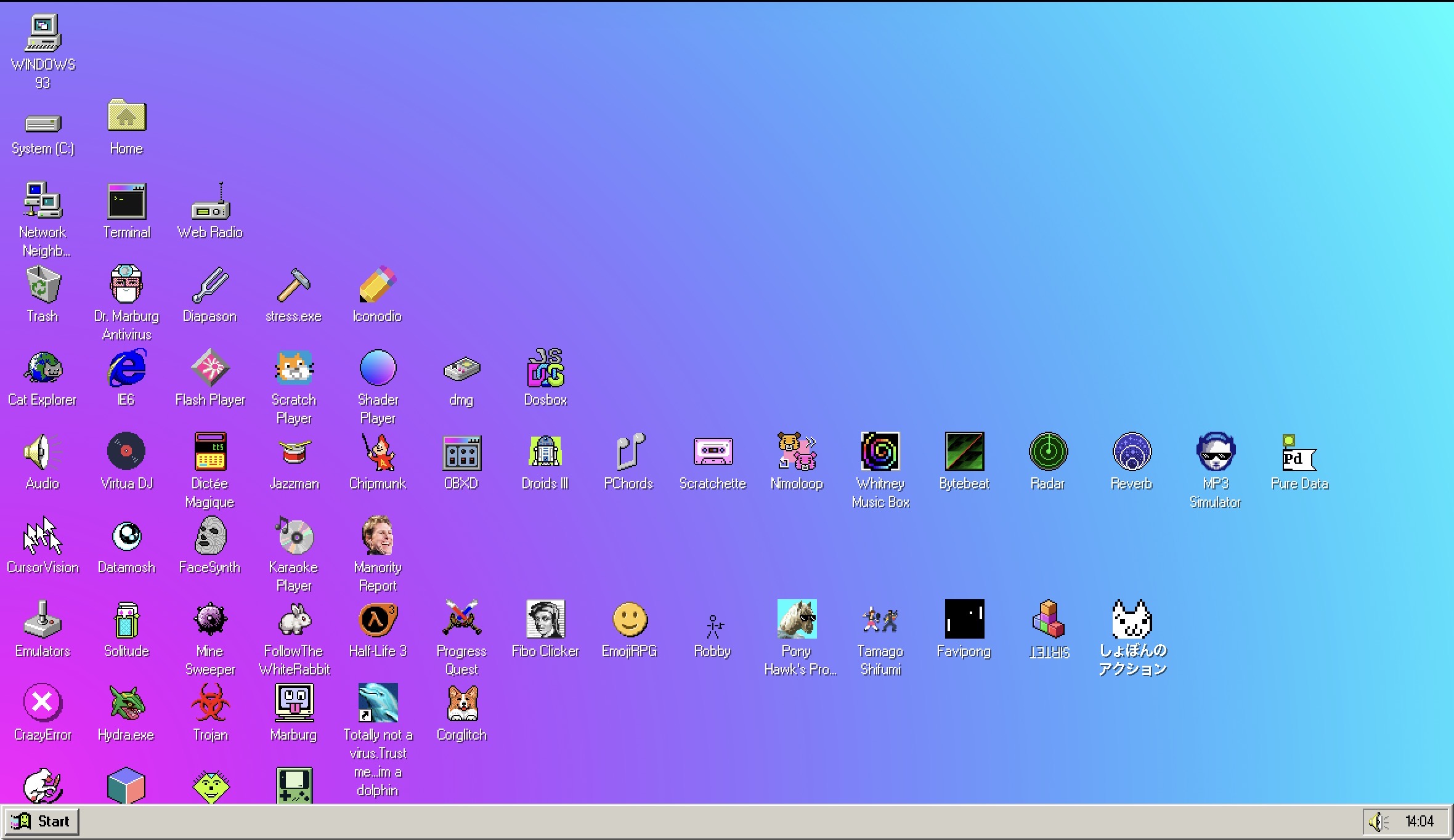Open the Trash bin icon

coord(43,284)
